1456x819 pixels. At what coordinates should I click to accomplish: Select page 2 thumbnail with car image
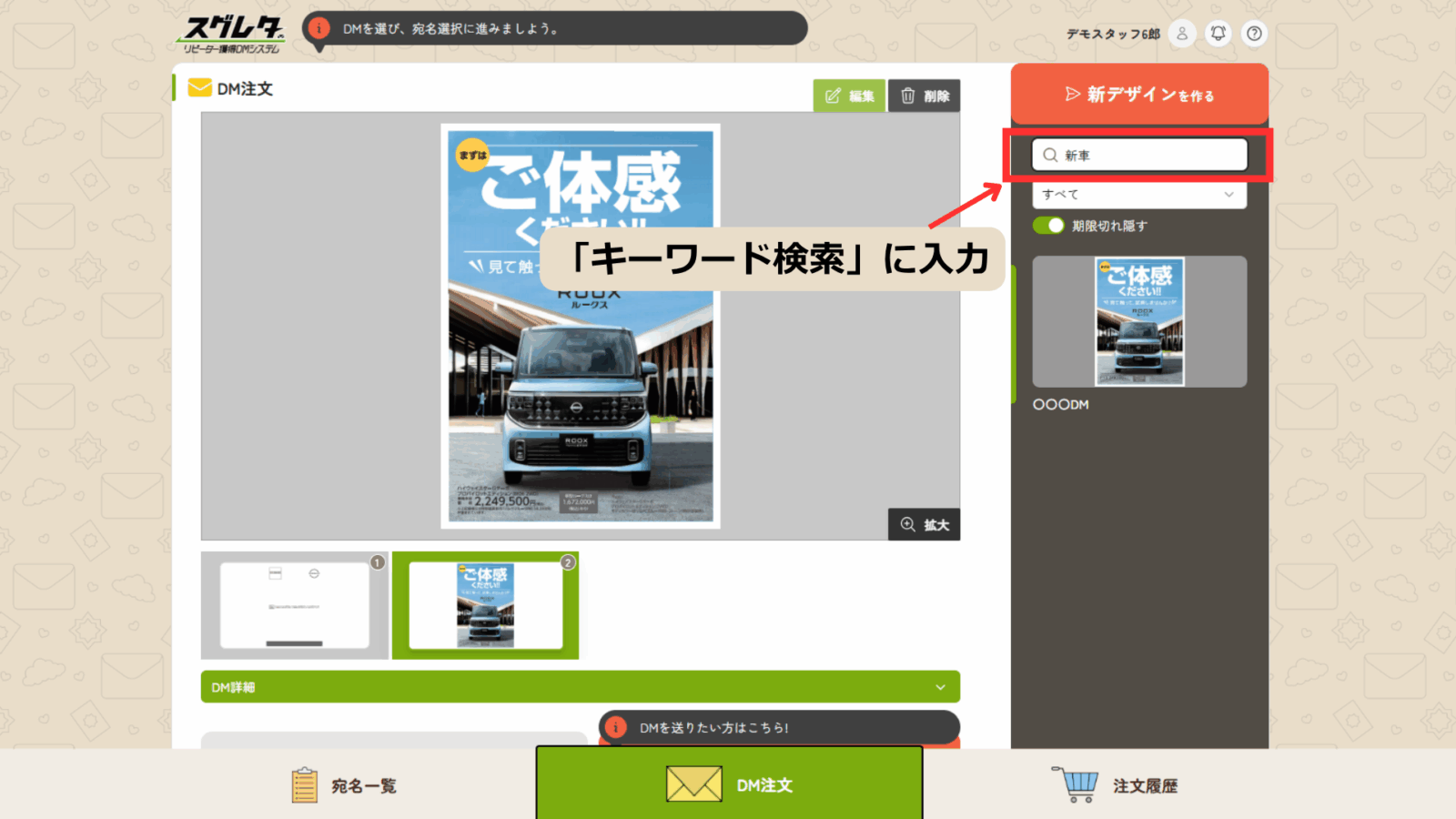[485, 605]
